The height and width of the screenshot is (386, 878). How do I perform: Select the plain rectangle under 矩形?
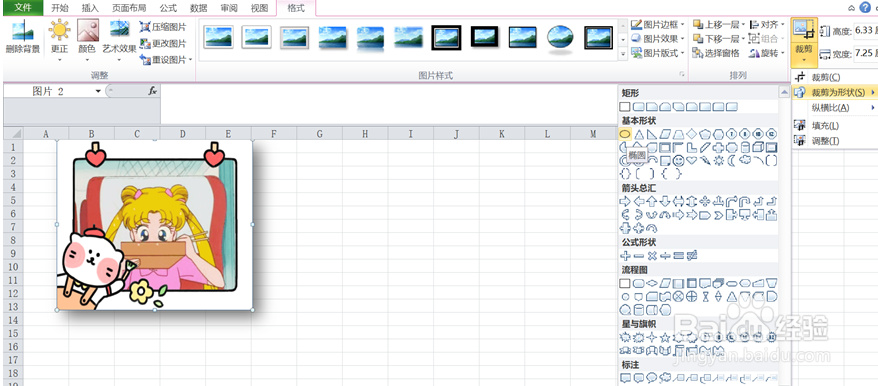(625, 106)
